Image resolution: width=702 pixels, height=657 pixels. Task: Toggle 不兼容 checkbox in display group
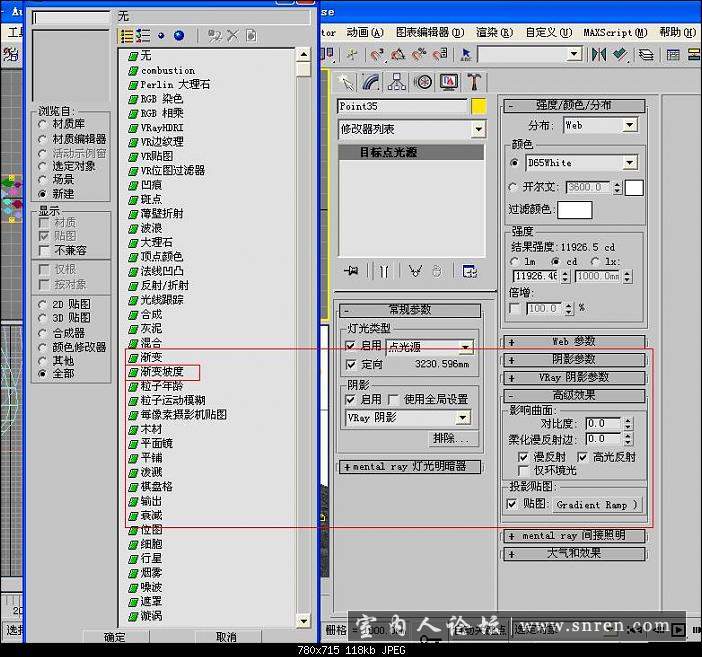click(44, 250)
